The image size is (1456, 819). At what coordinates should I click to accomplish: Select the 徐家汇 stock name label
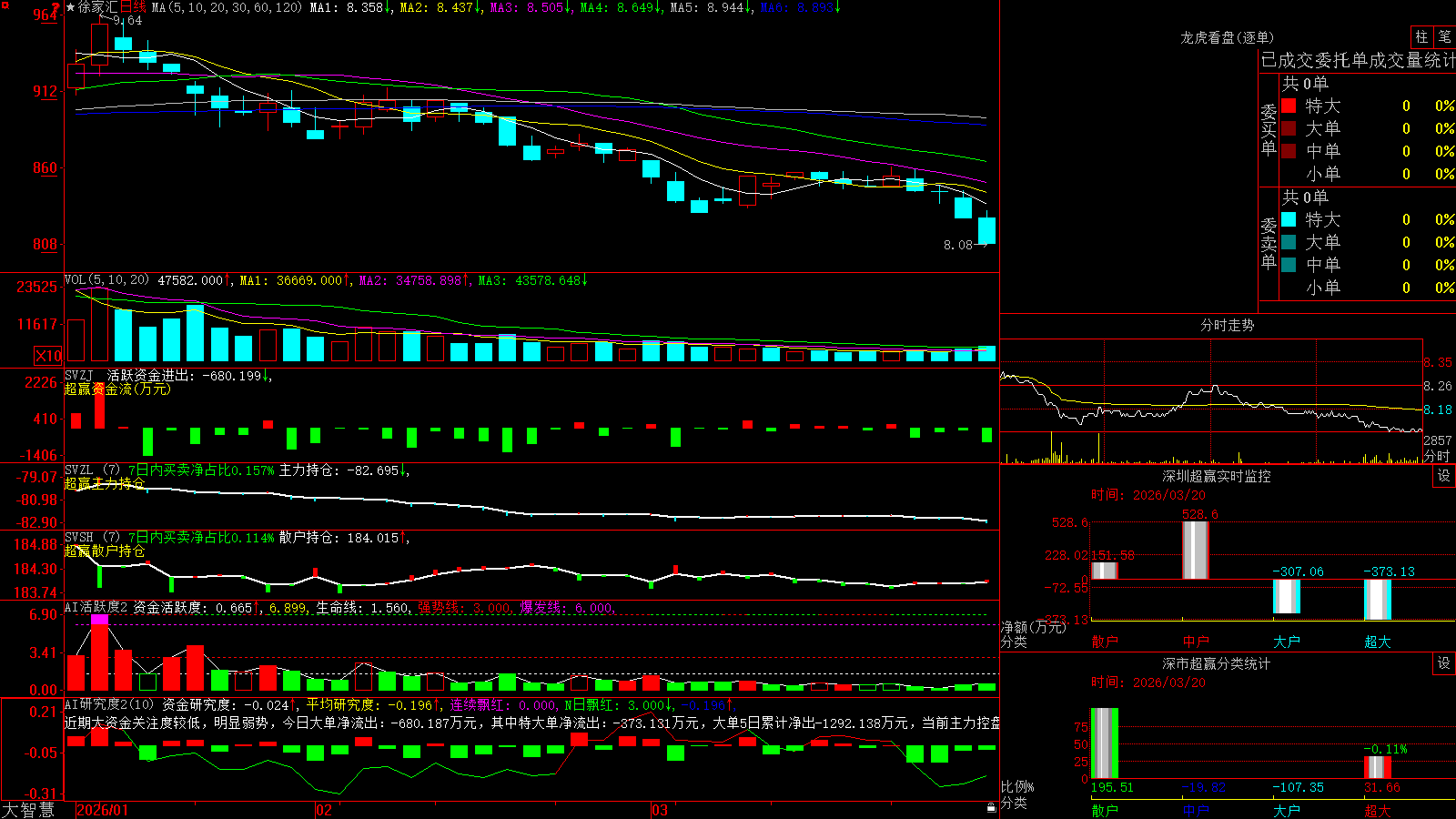click(x=98, y=7)
